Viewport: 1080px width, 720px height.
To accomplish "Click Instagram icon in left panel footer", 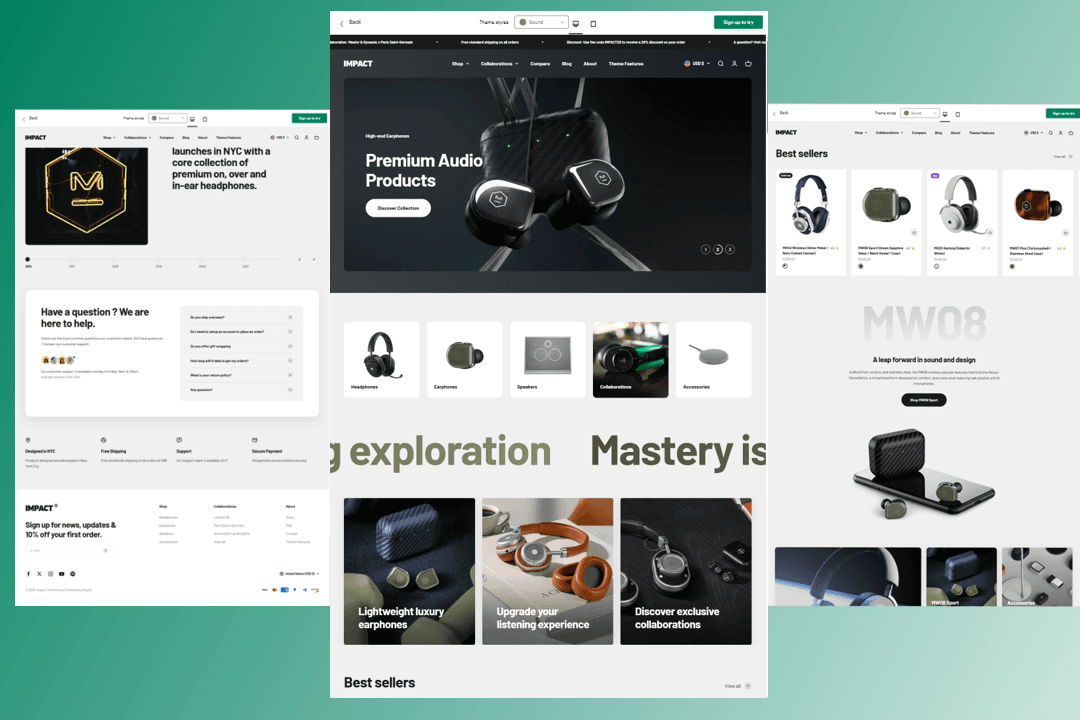I will click(50, 573).
